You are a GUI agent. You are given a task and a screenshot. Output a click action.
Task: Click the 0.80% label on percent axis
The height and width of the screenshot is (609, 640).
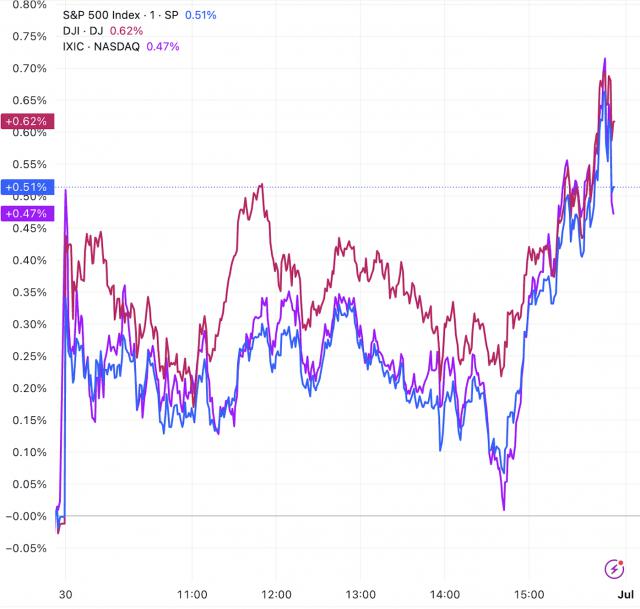click(26, 5)
